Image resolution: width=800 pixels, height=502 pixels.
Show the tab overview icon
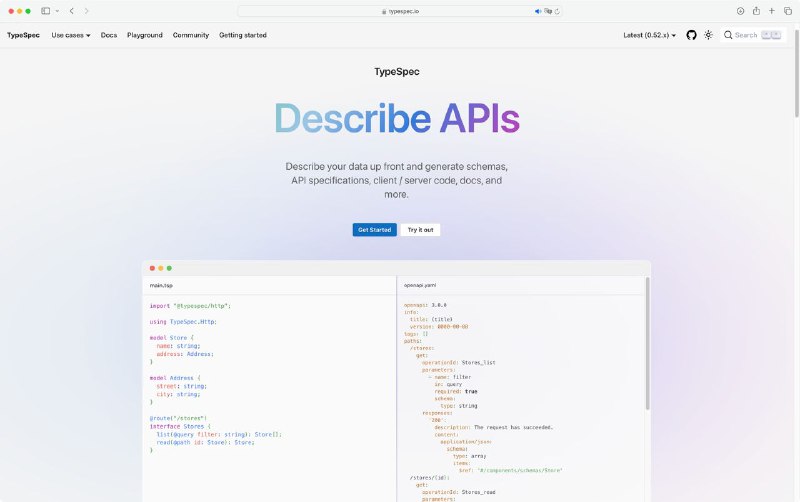tap(788, 11)
